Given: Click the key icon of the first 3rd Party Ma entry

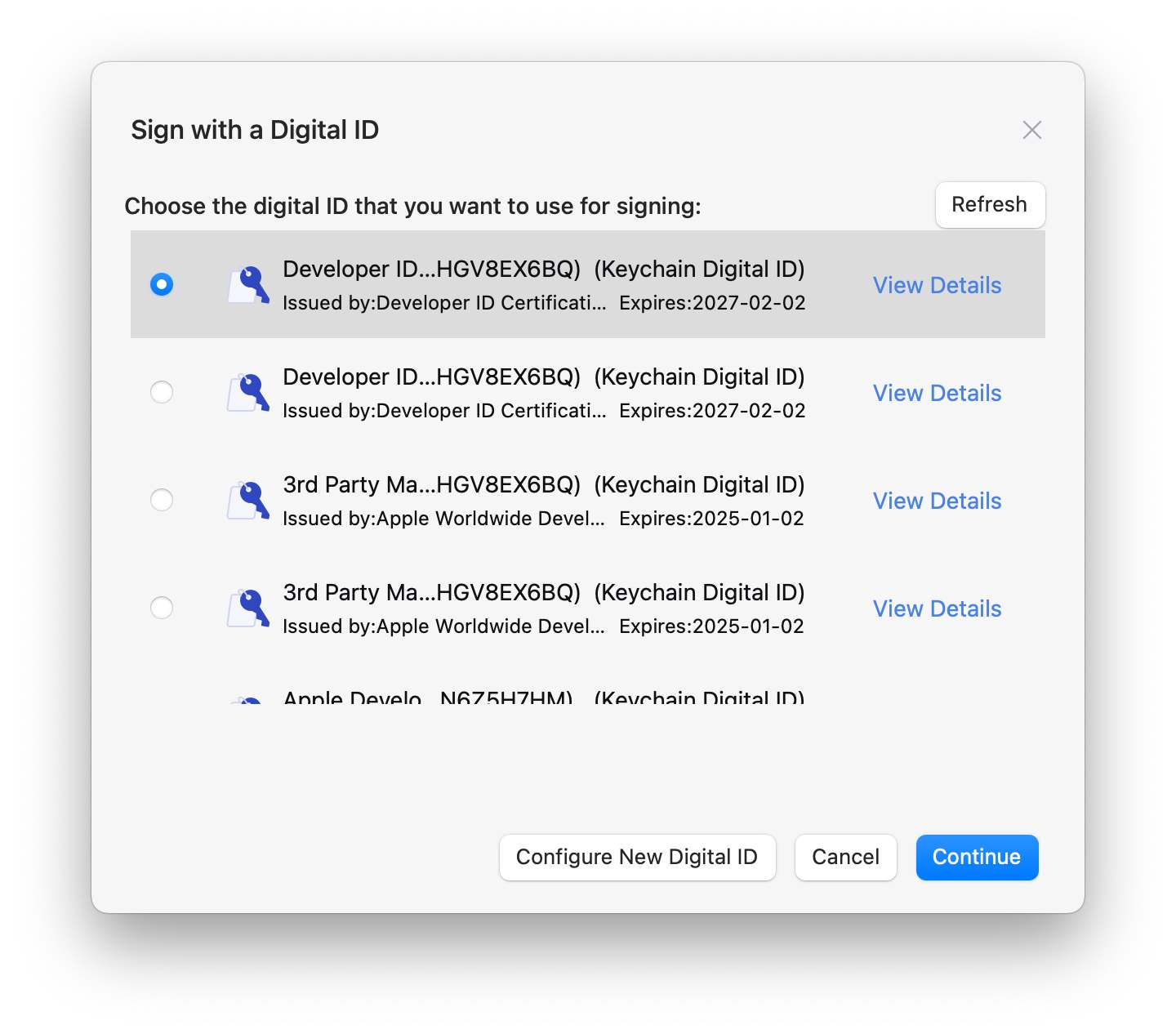Looking at the screenshot, I should (248, 501).
